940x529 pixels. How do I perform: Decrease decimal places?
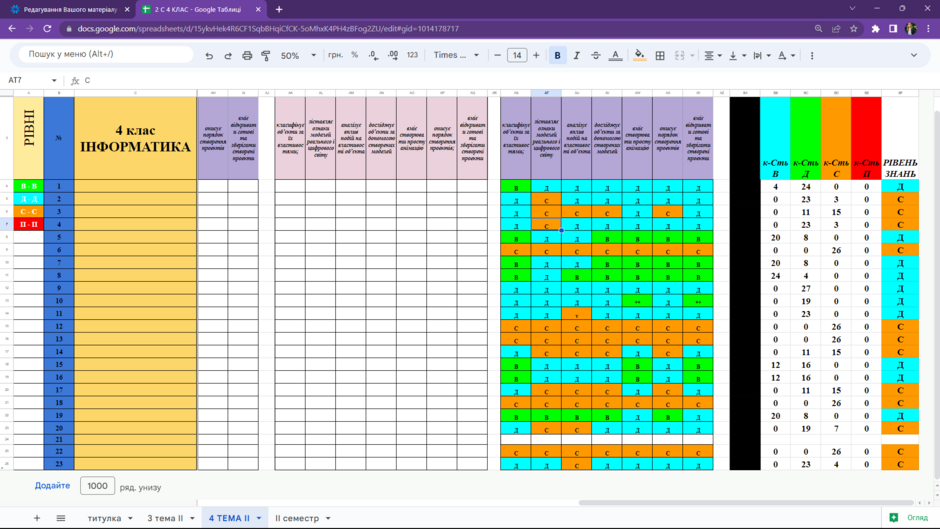pos(373,55)
